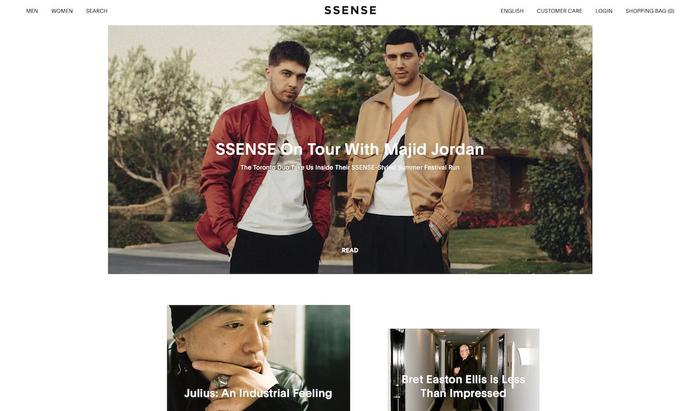This screenshot has width=700, height=411.
Task: Open 'Julius: An Industrial Feeling' article title
Action: point(258,393)
